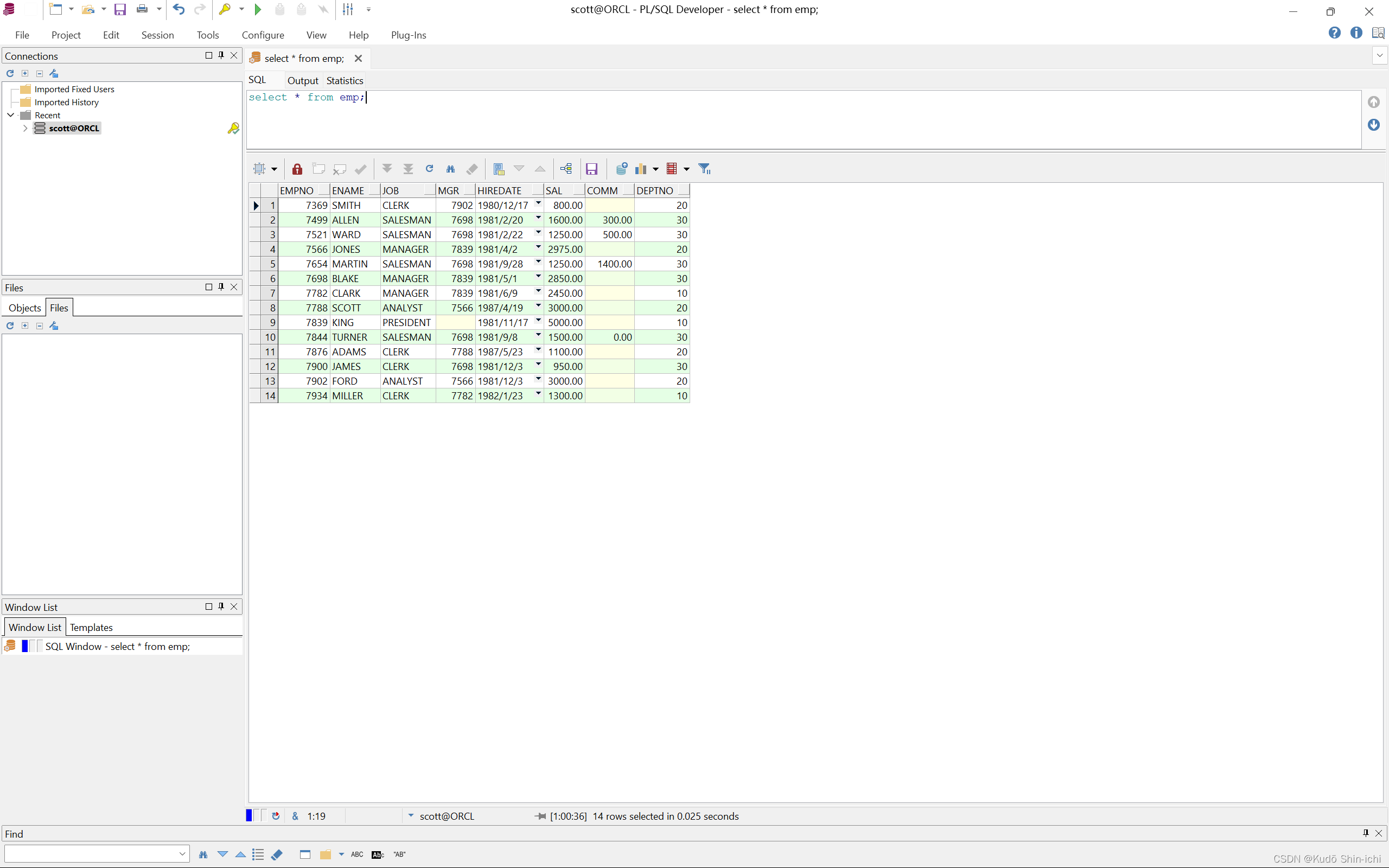Click the Query By Example tree icon
This screenshot has height=868, width=1389.
[x=566, y=169]
